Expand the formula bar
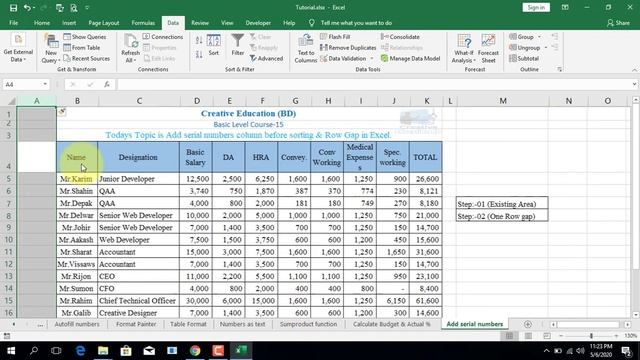Screen dimensions: 640x360 pyautogui.click(x=634, y=84)
